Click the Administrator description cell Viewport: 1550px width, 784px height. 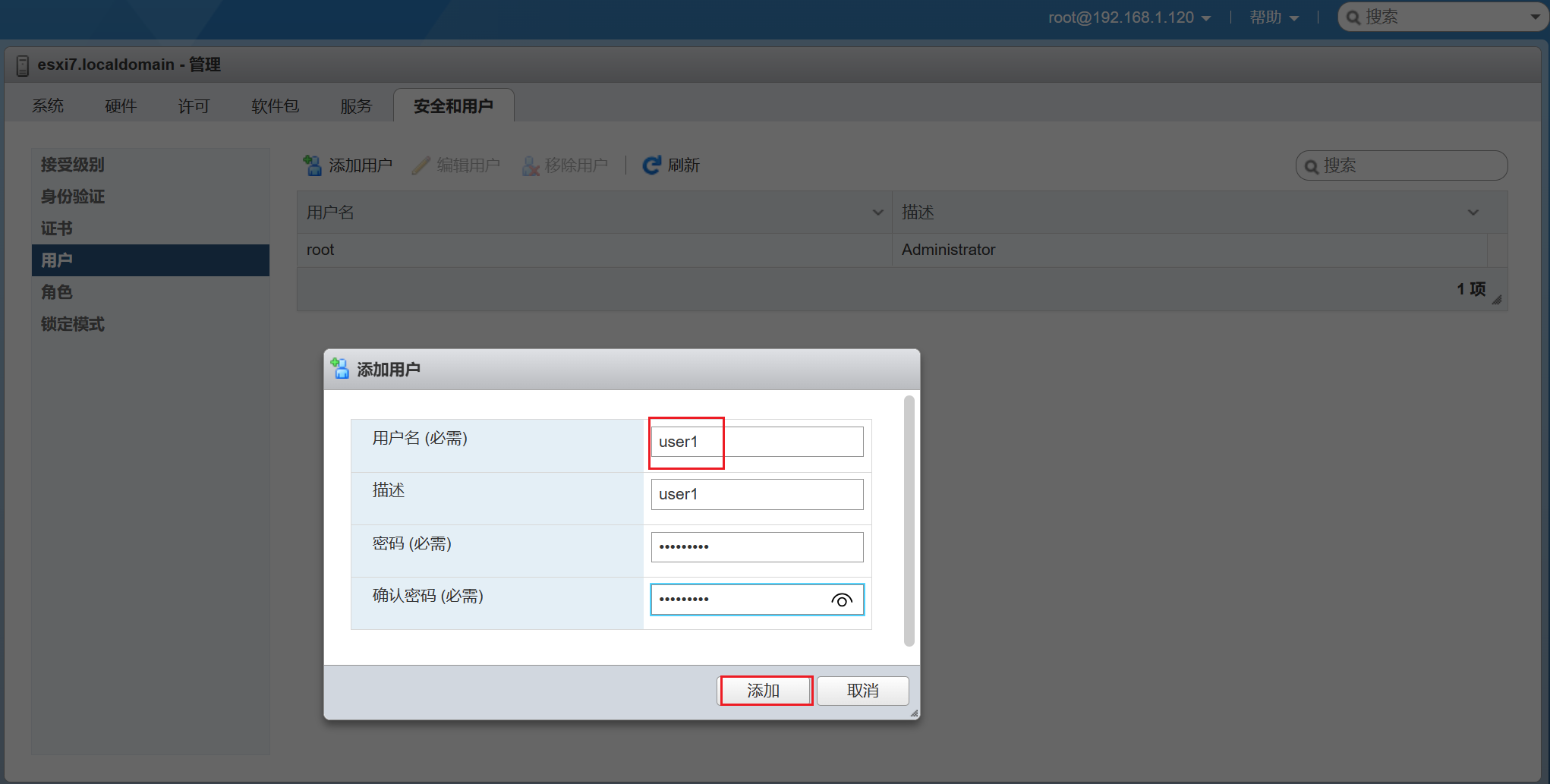tap(1189, 250)
